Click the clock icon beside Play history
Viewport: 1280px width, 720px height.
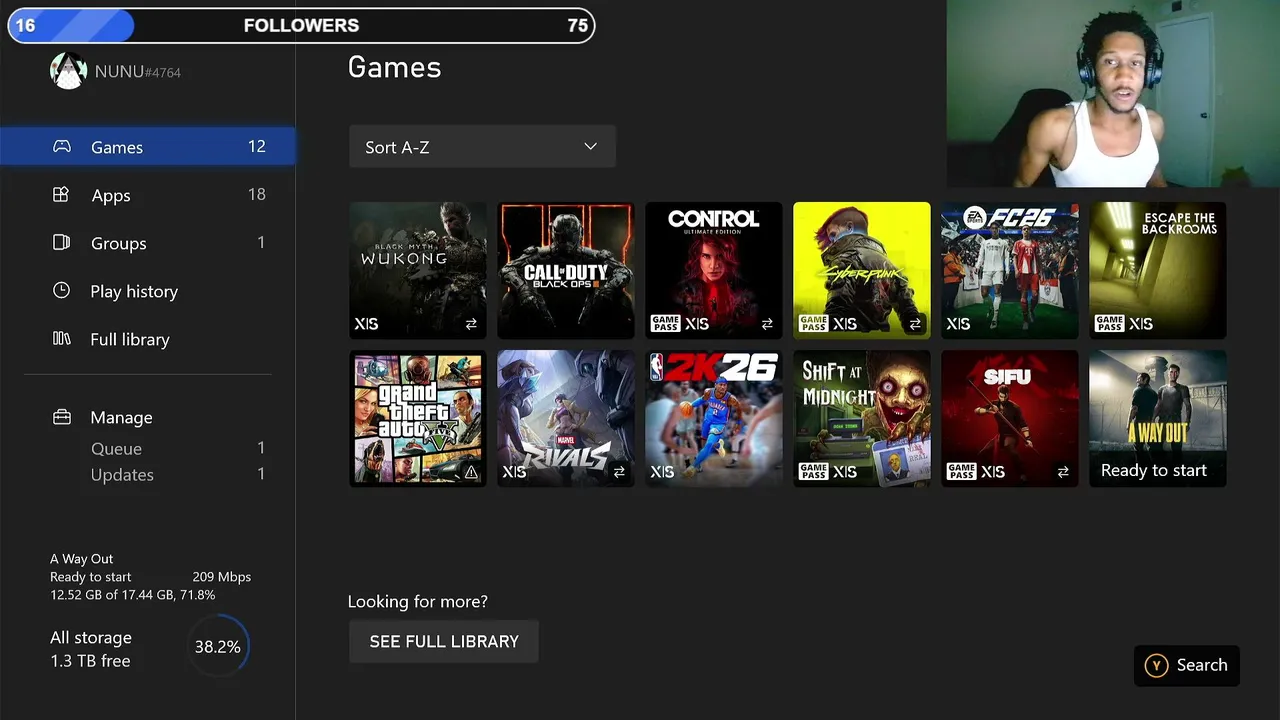click(x=62, y=291)
